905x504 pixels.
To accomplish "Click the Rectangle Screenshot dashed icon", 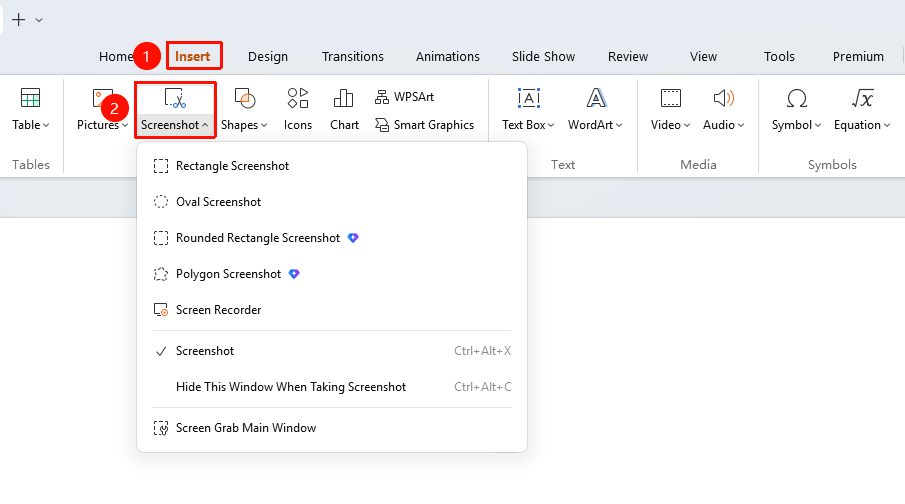I will [161, 166].
